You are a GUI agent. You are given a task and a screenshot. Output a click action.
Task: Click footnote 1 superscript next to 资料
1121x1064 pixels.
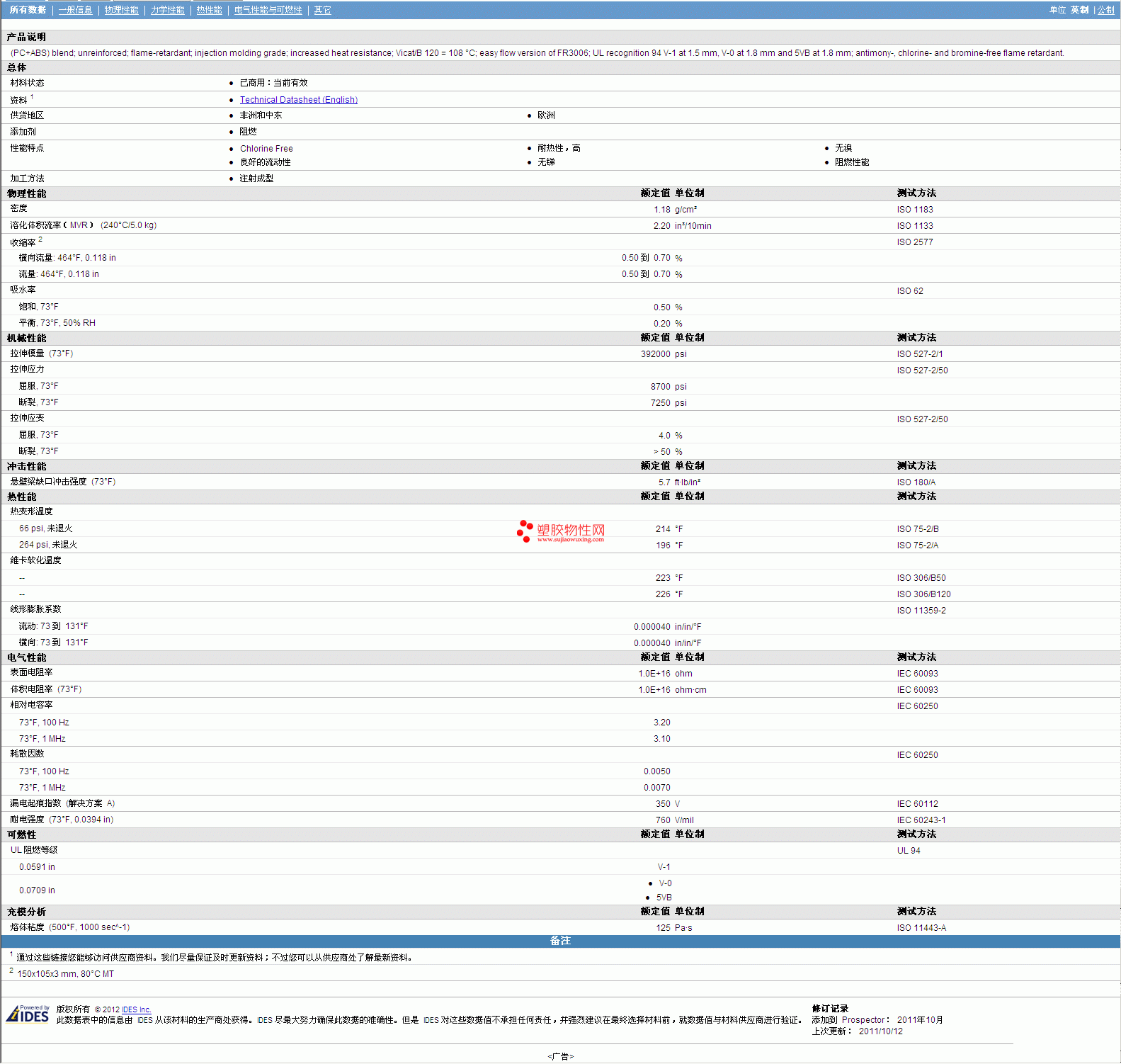pyautogui.click(x=32, y=97)
